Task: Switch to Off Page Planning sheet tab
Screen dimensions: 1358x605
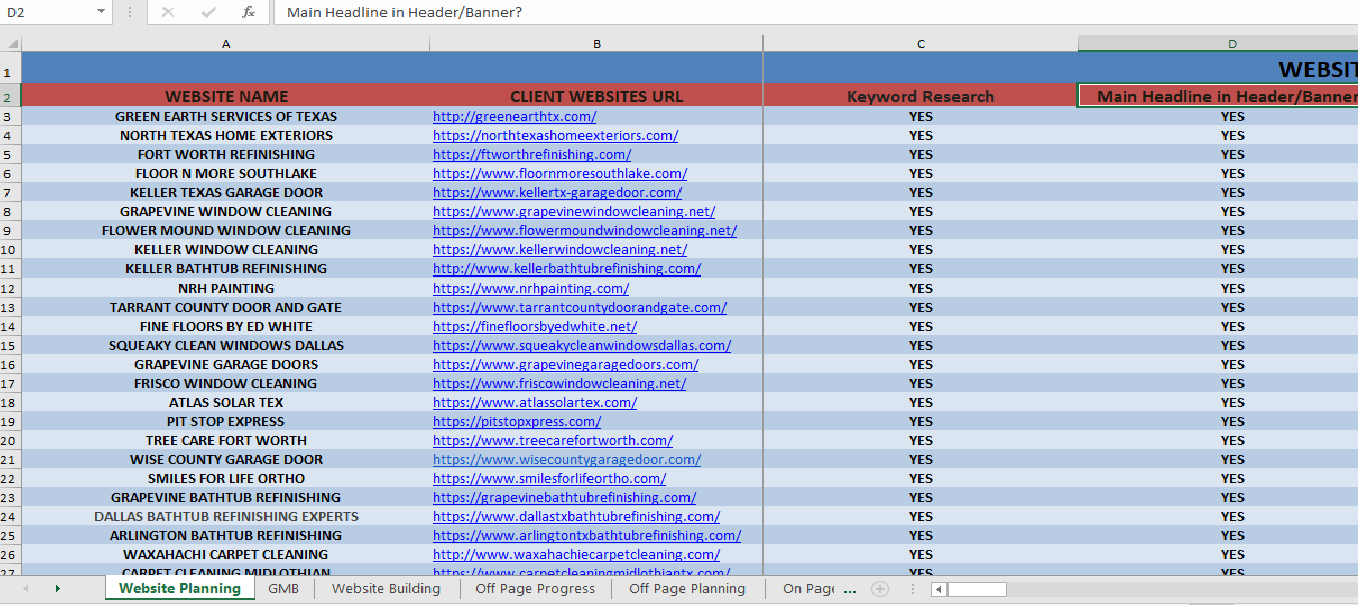Action: point(687,588)
